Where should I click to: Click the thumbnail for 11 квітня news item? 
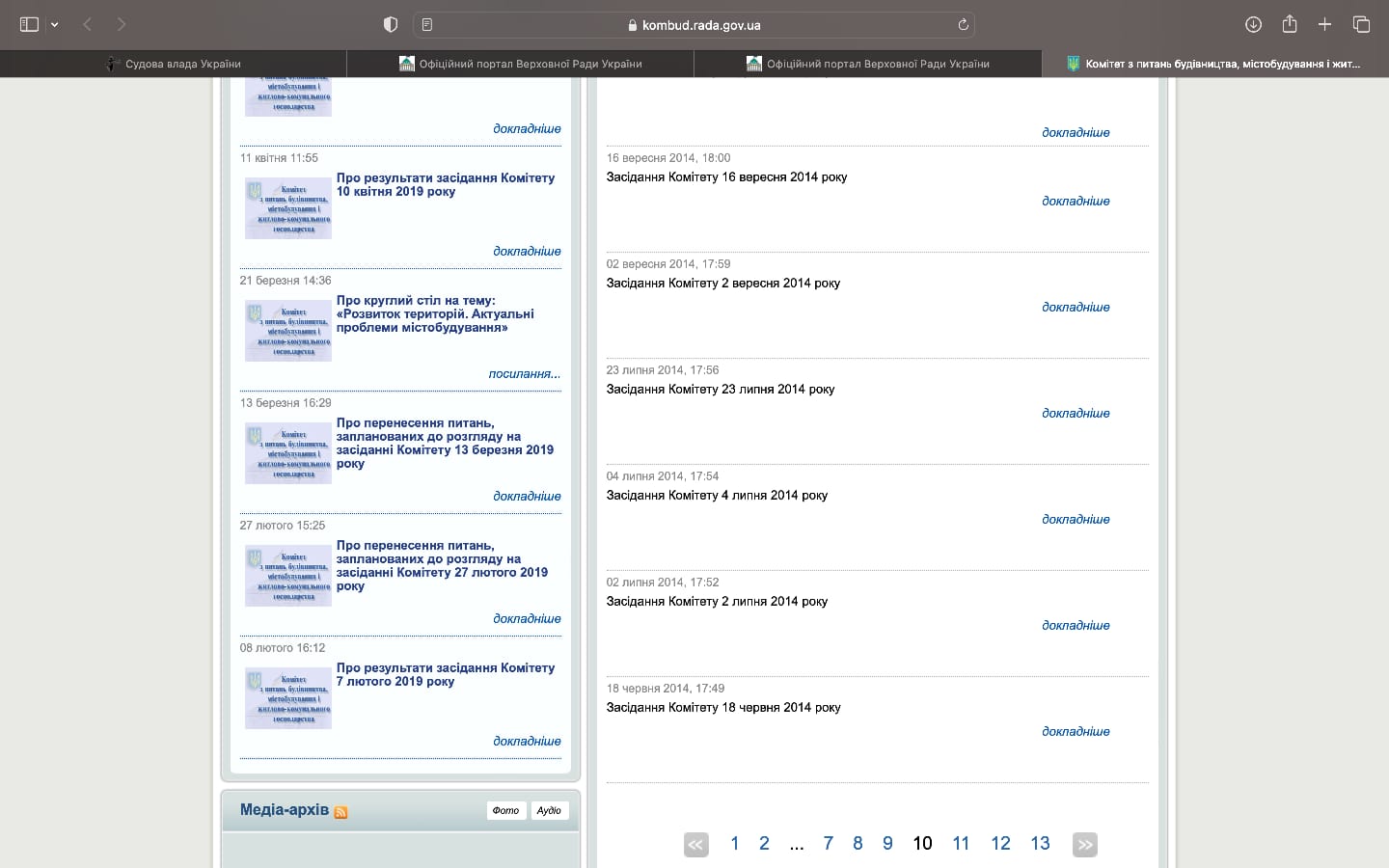[287, 208]
